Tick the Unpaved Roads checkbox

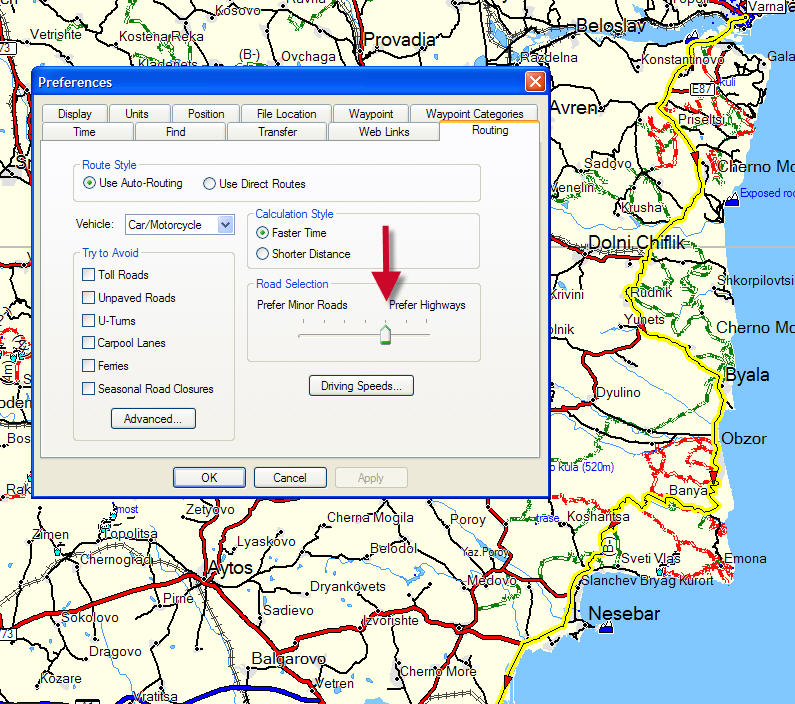point(89,298)
